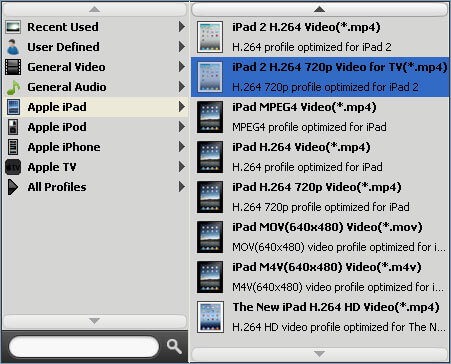451x364 pixels.
Task: Expand the General Video submenu arrow
Action: (182, 67)
